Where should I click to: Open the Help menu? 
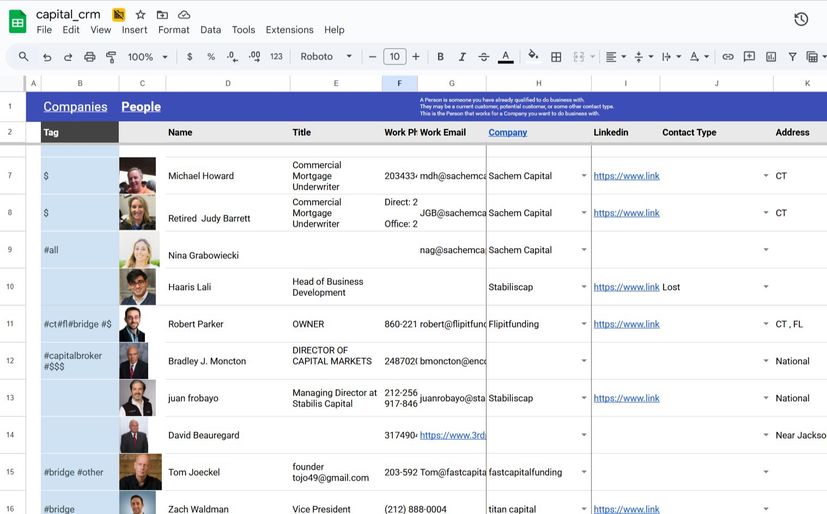[334, 30]
